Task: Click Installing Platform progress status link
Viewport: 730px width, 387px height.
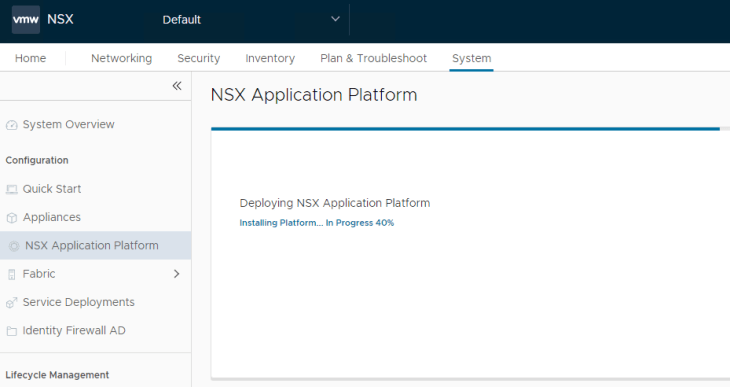Action: coord(317,223)
